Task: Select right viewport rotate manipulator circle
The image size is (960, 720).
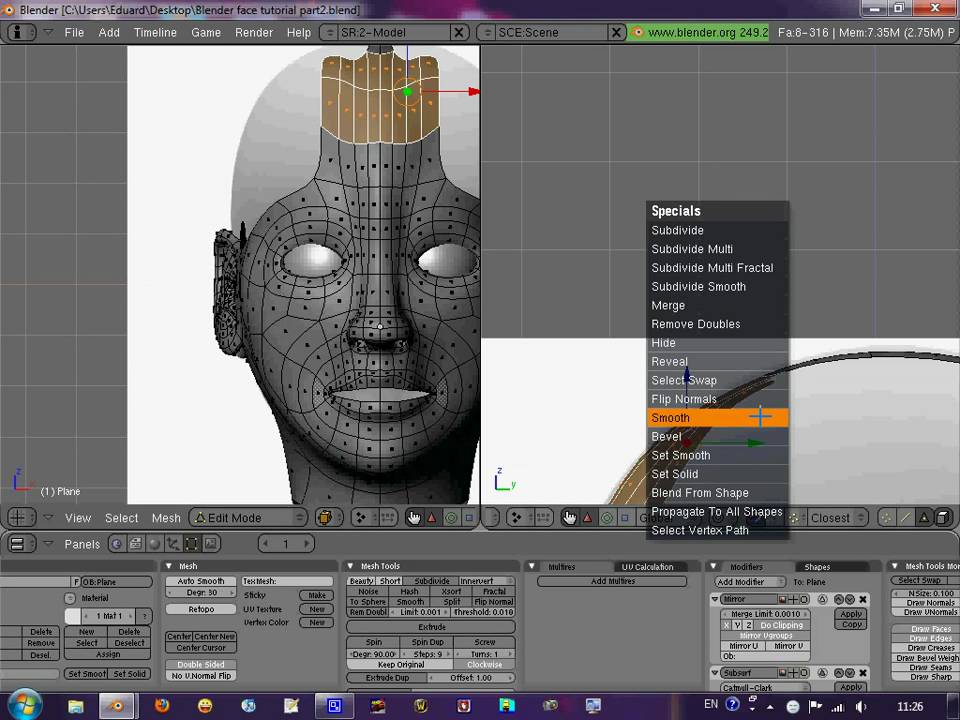Action: (607, 518)
